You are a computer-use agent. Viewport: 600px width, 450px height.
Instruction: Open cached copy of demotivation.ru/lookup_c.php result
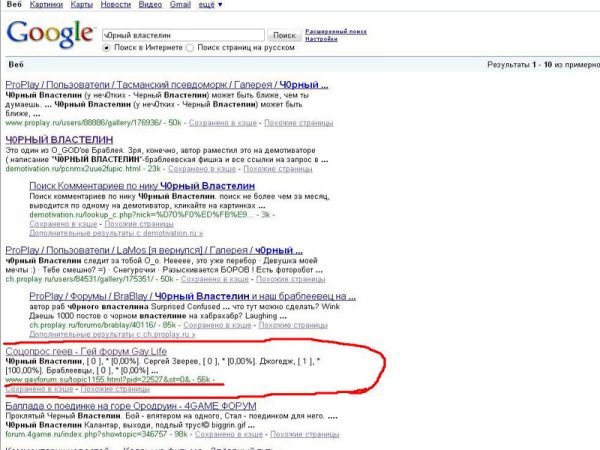[63, 224]
